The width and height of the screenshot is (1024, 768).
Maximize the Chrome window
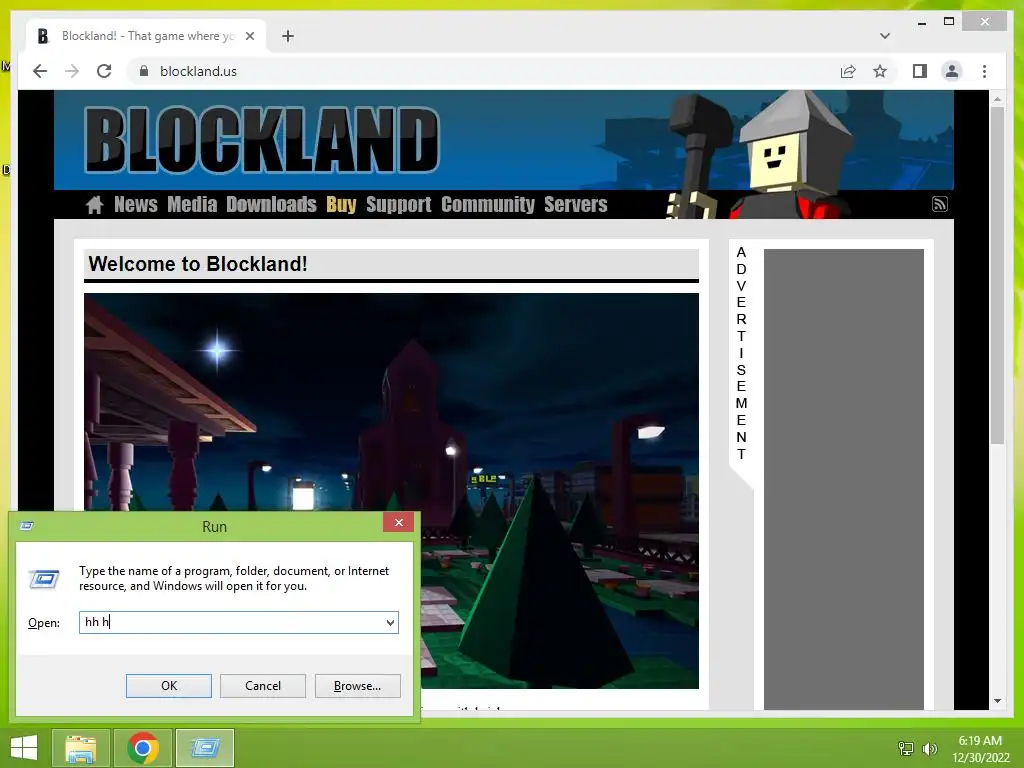(x=949, y=22)
